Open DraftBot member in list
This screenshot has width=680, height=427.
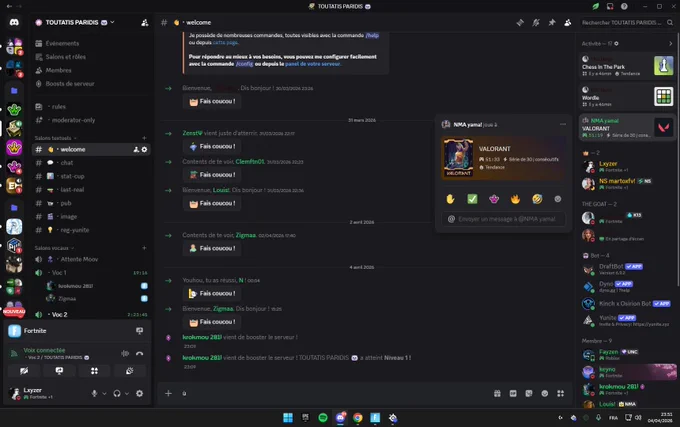point(627,270)
